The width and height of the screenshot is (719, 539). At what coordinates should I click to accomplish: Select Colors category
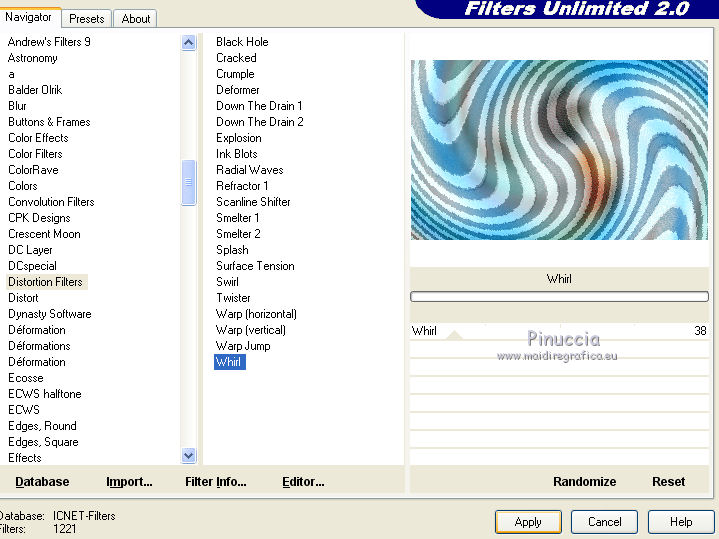click(23, 186)
